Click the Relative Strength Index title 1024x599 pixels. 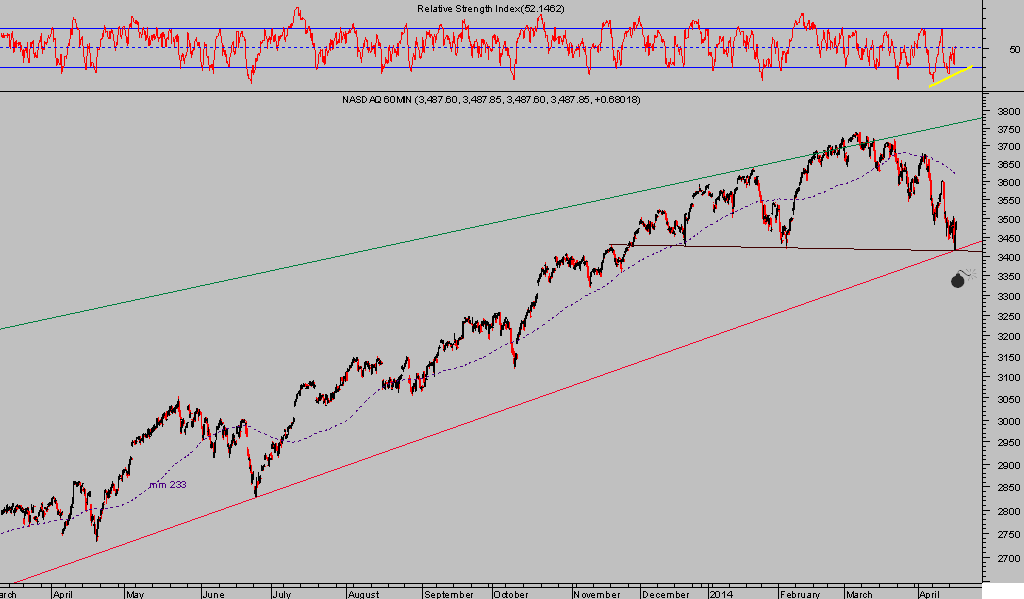[482, 9]
